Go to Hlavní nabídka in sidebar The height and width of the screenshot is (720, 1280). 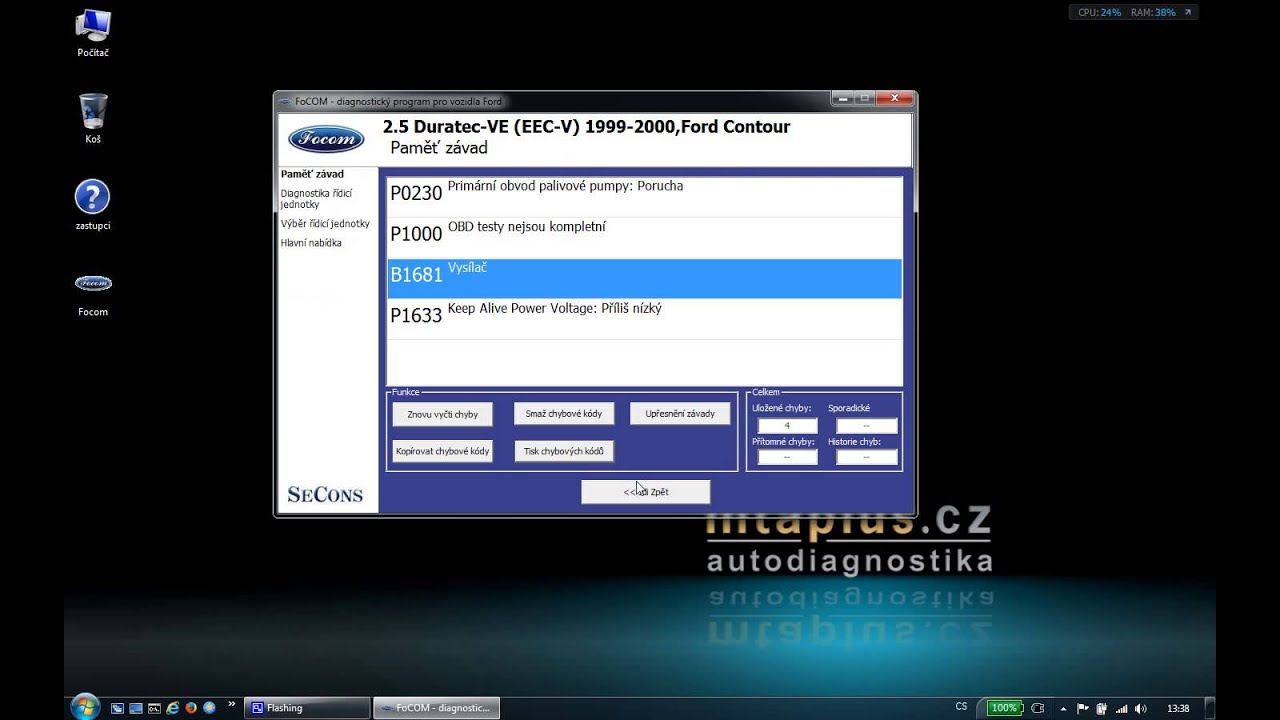[x=311, y=243]
